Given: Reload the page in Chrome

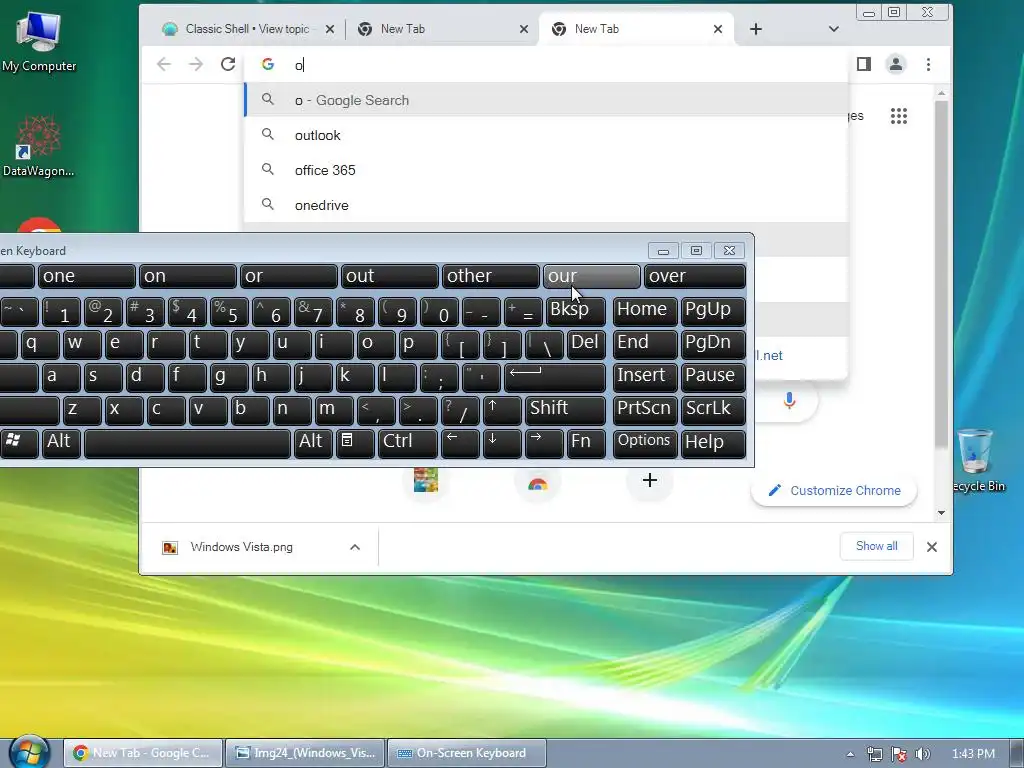Looking at the screenshot, I should [x=228, y=64].
